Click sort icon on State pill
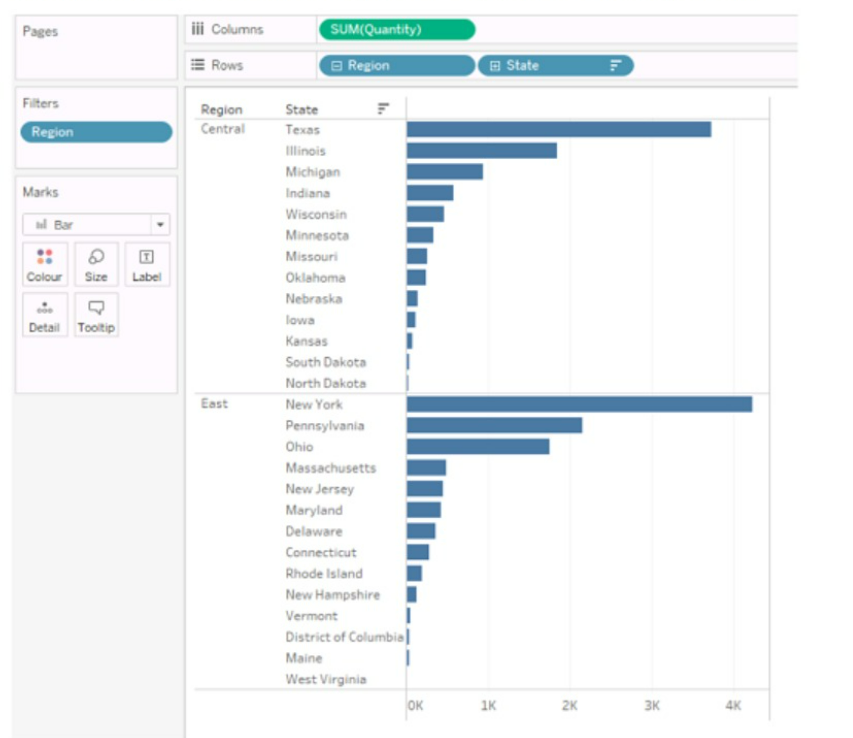Viewport: 853px width, 738px height. pos(615,66)
